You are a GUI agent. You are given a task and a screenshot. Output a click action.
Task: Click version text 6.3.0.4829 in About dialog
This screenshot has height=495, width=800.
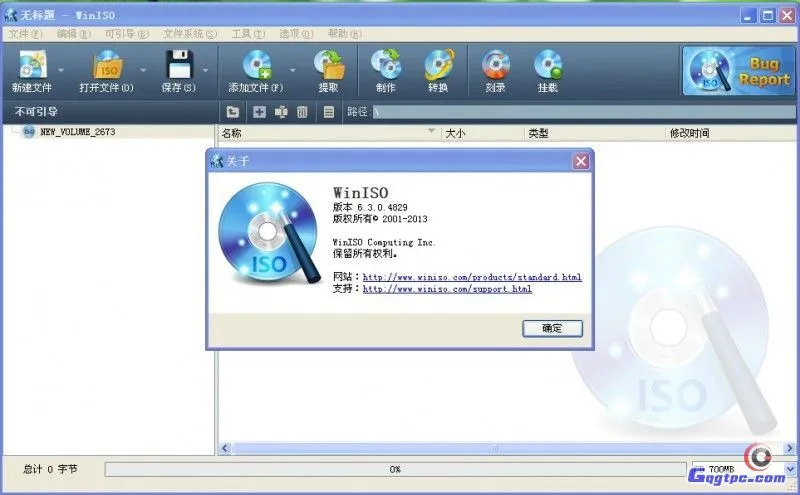pyautogui.click(x=382, y=208)
